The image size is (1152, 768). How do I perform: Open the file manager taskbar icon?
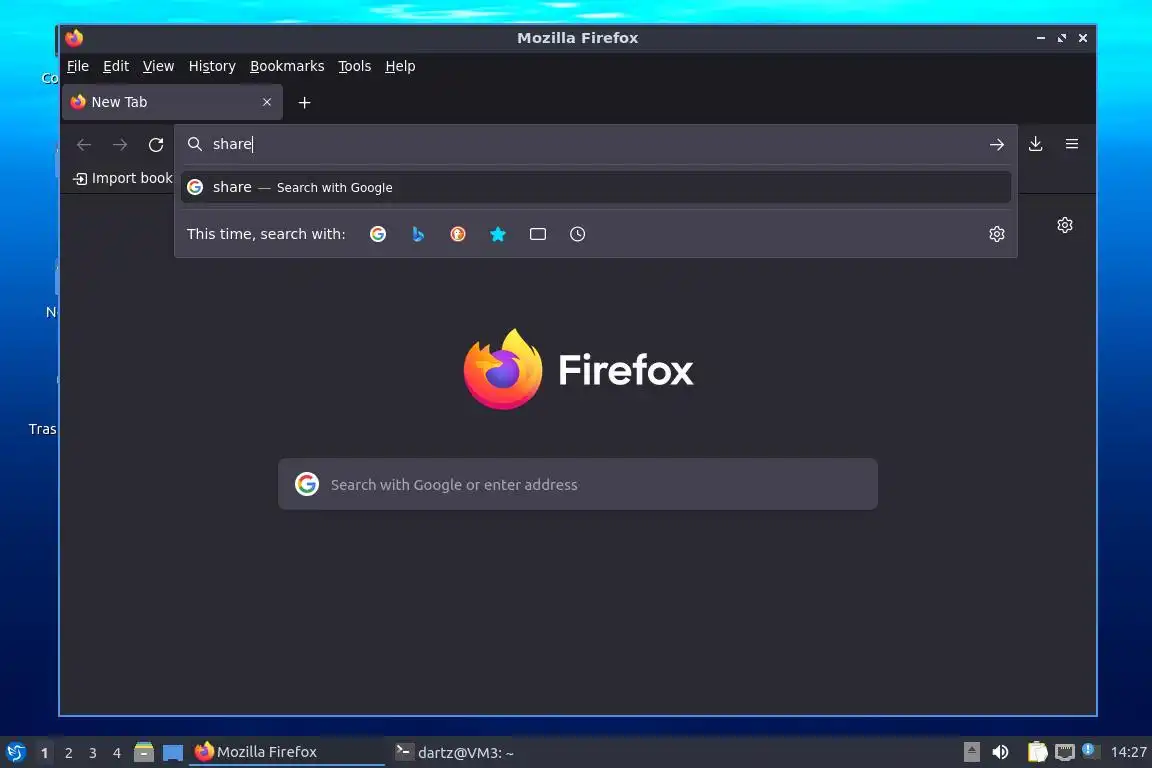pos(144,752)
